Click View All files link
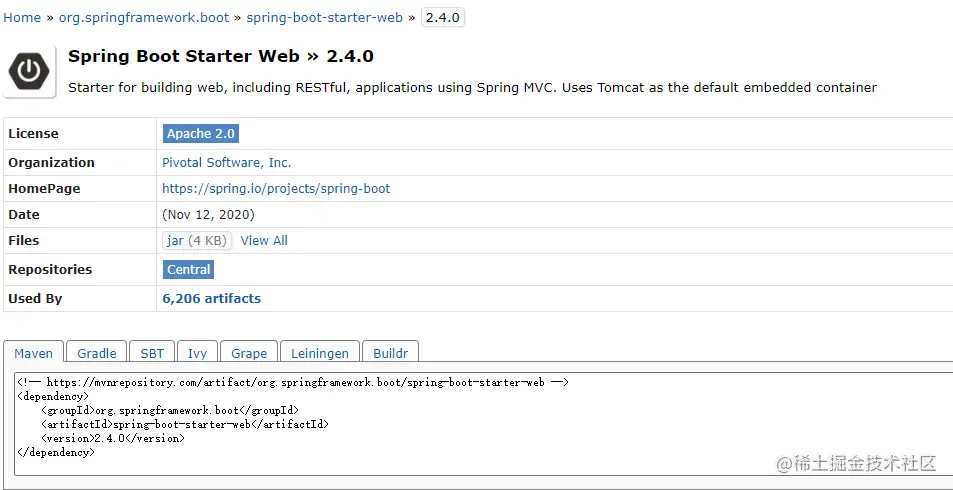Screen dimensions: 953x490 (264, 240)
